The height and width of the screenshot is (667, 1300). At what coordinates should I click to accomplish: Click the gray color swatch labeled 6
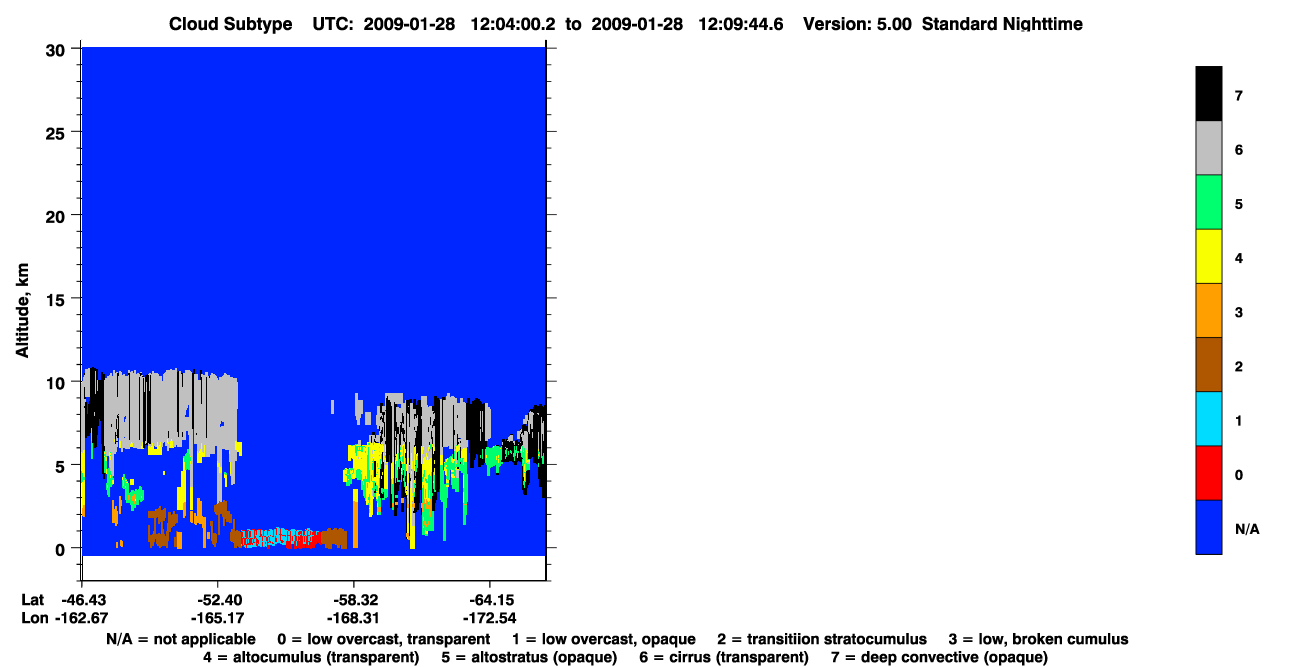pyautogui.click(x=1208, y=148)
